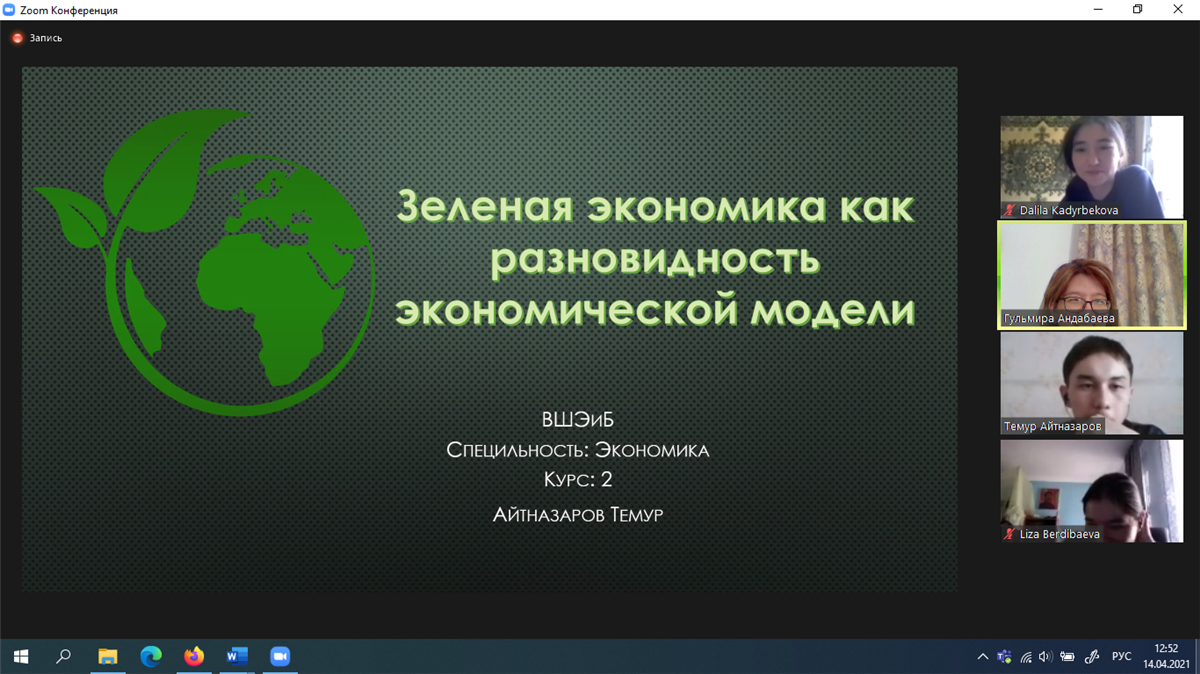Open the Windows Start menu
Viewport: 1200px width, 674px height.
pyautogui.click(x=21, y=657)
